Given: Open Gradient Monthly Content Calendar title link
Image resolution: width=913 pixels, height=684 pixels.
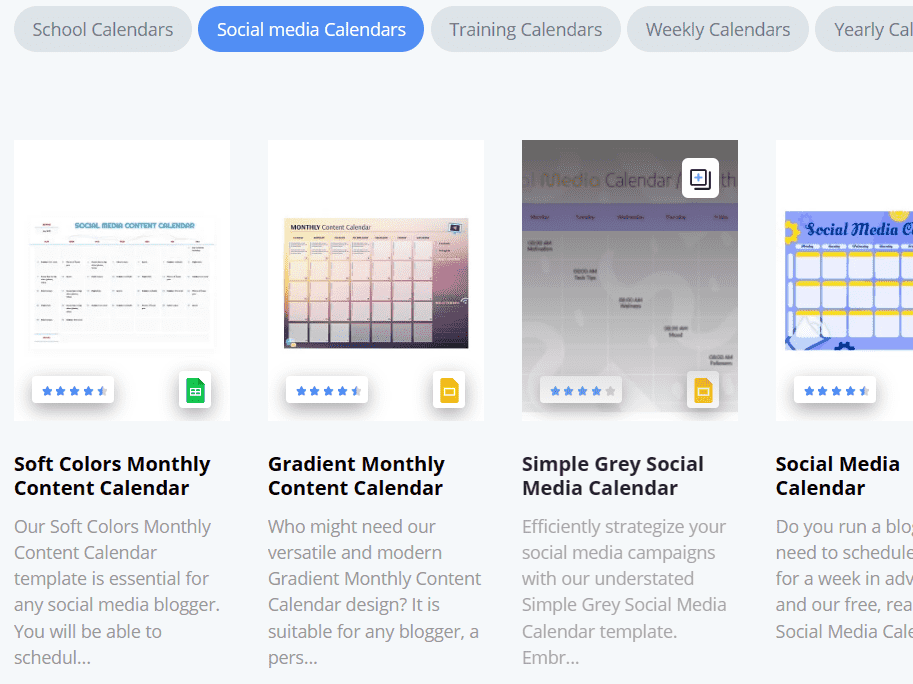Looking at the screenshot, I should tap(356, 476).
